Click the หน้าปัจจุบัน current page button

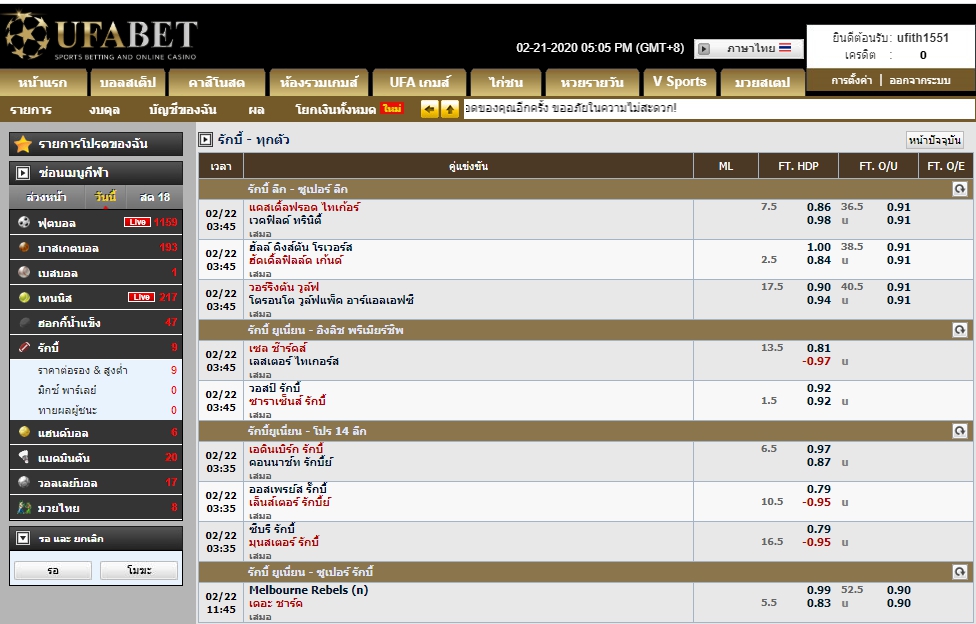[x=935, y=140]
